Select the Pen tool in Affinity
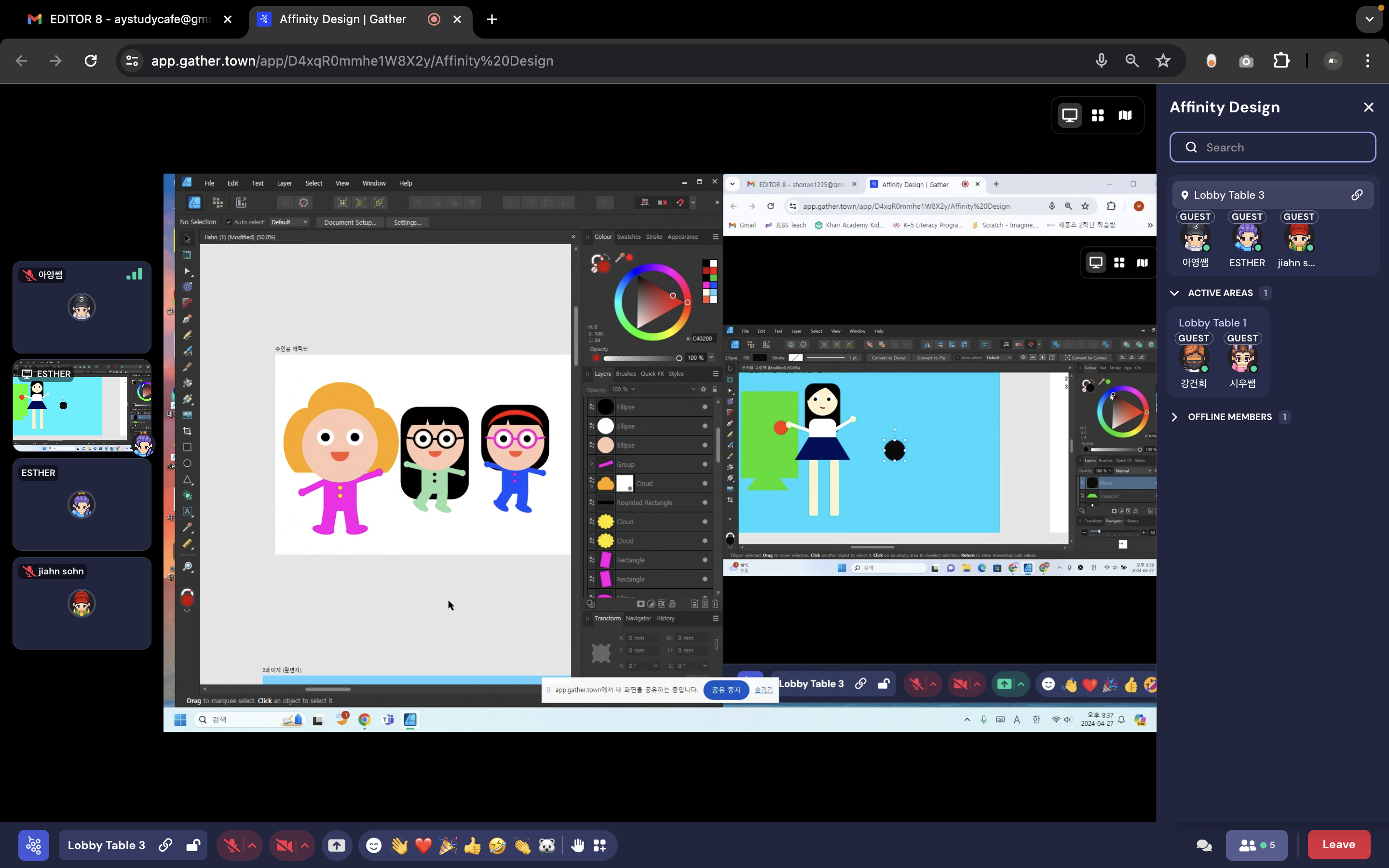1389x868 pixels. click(187, 319)
